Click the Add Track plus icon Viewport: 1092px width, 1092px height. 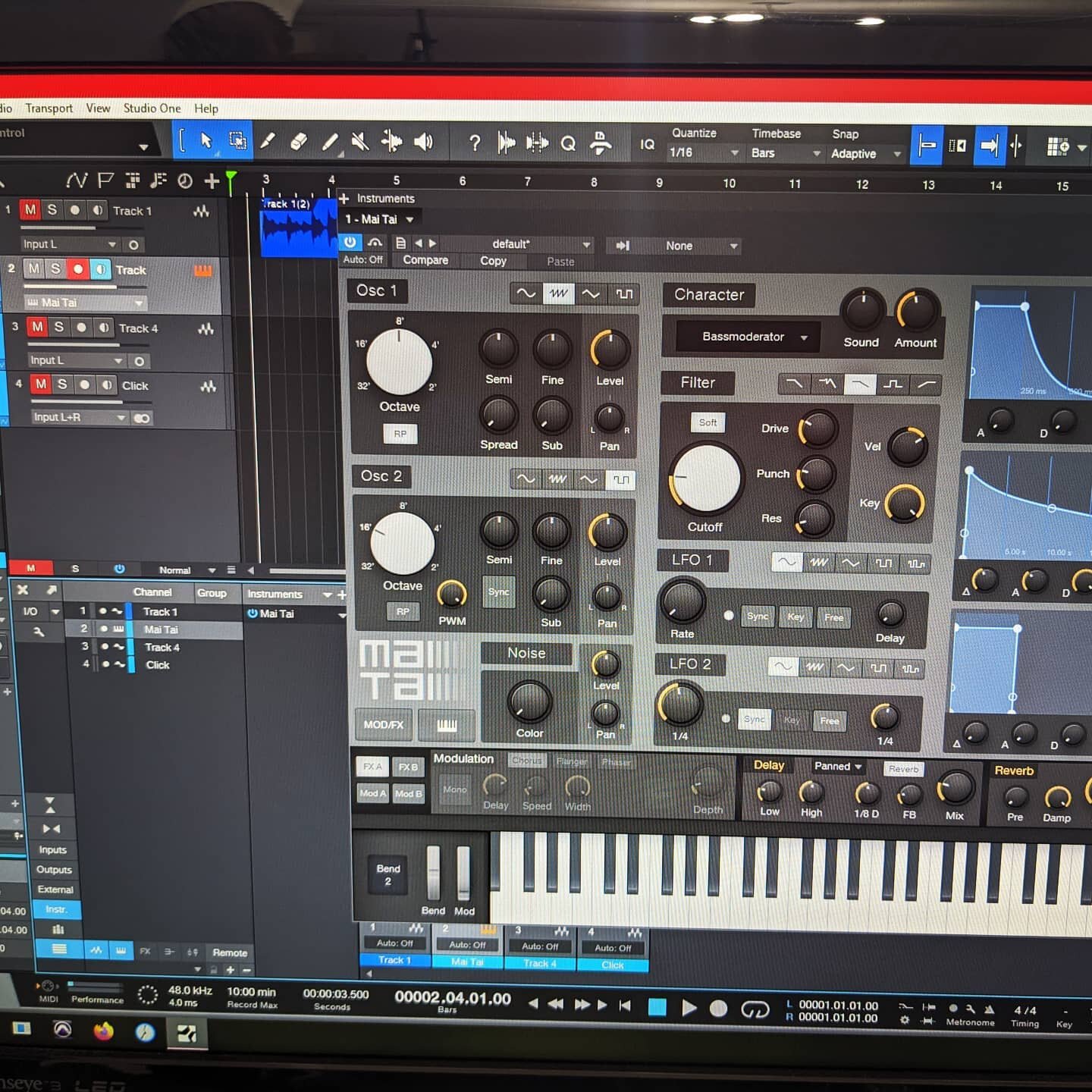[212, 180]
